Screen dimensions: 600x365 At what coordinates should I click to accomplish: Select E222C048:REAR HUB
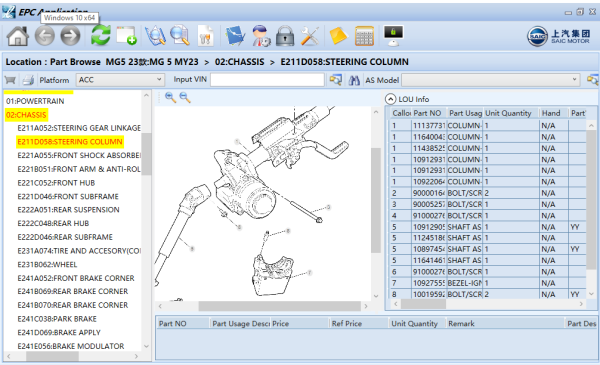pyautogui.click(x=53, y=223)
